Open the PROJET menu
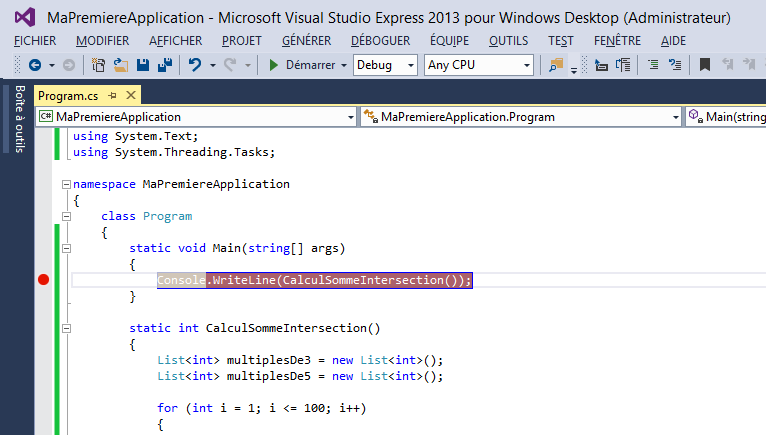The height and width of the screenshot is (435, 766). (x=242, y=41)
